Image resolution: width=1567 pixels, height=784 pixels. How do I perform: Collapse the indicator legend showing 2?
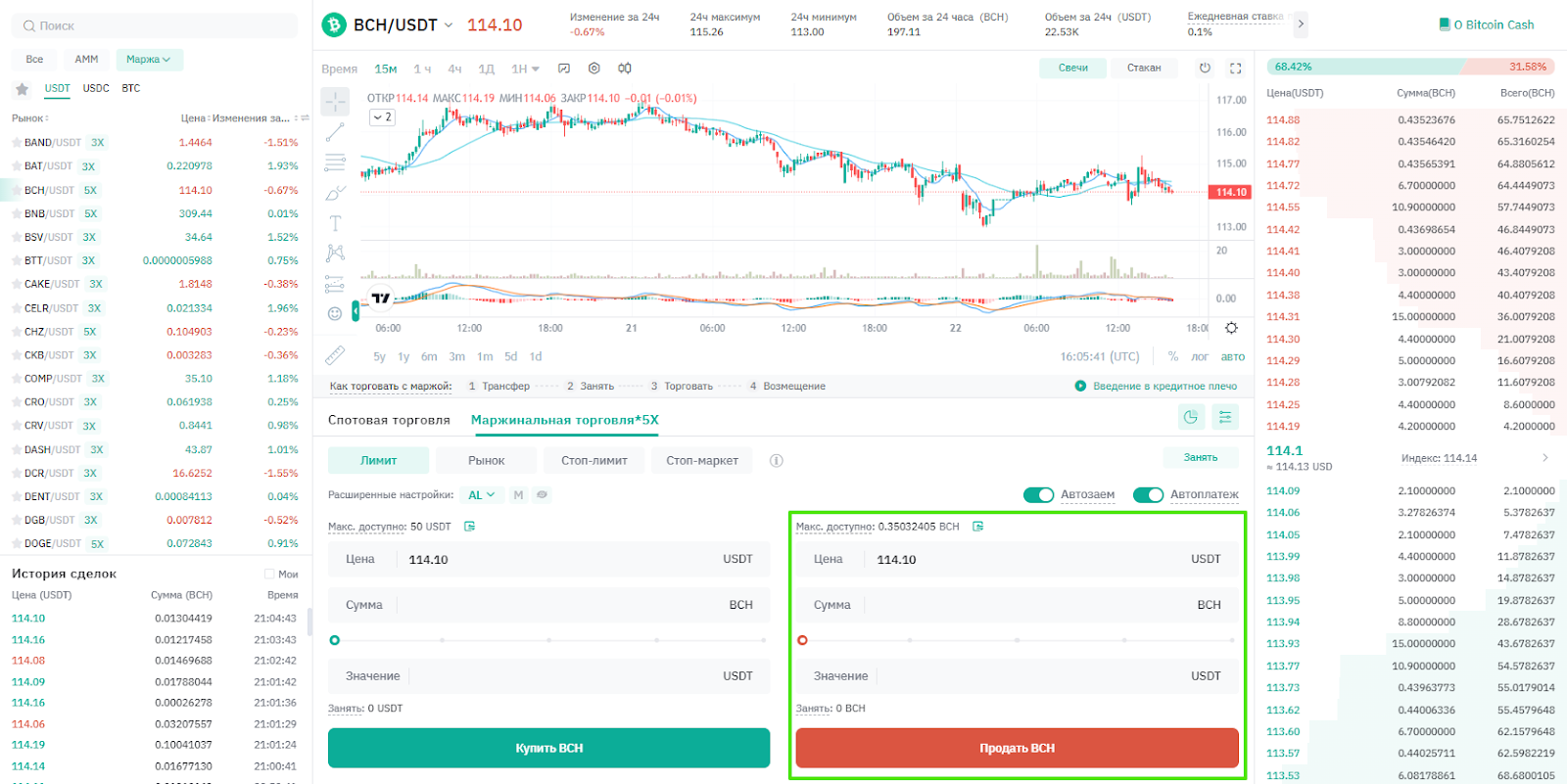click(382, 117)
